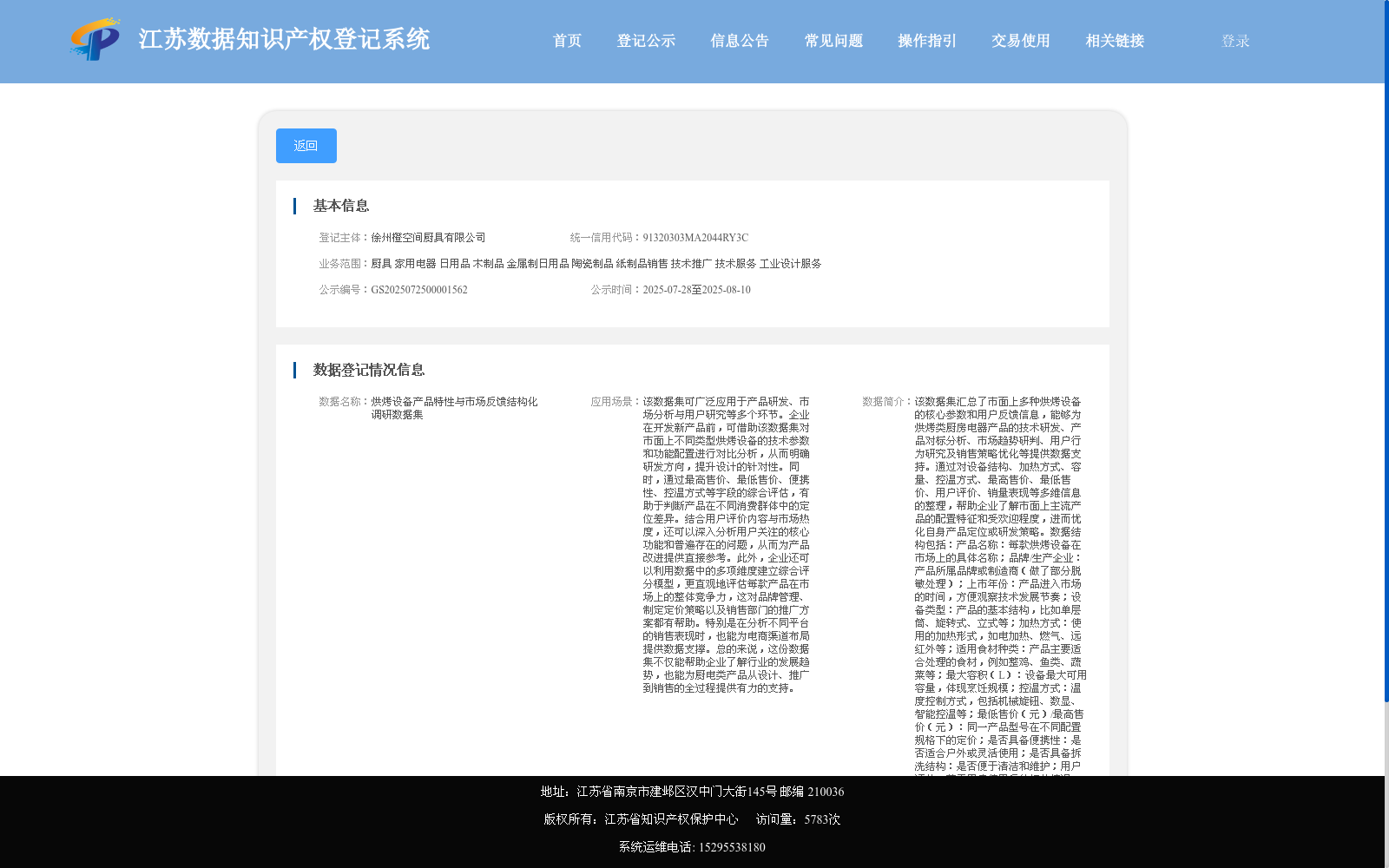Screen dimensions: 1389x868
Task: Open the 首页 menu item
Action: 567,41
